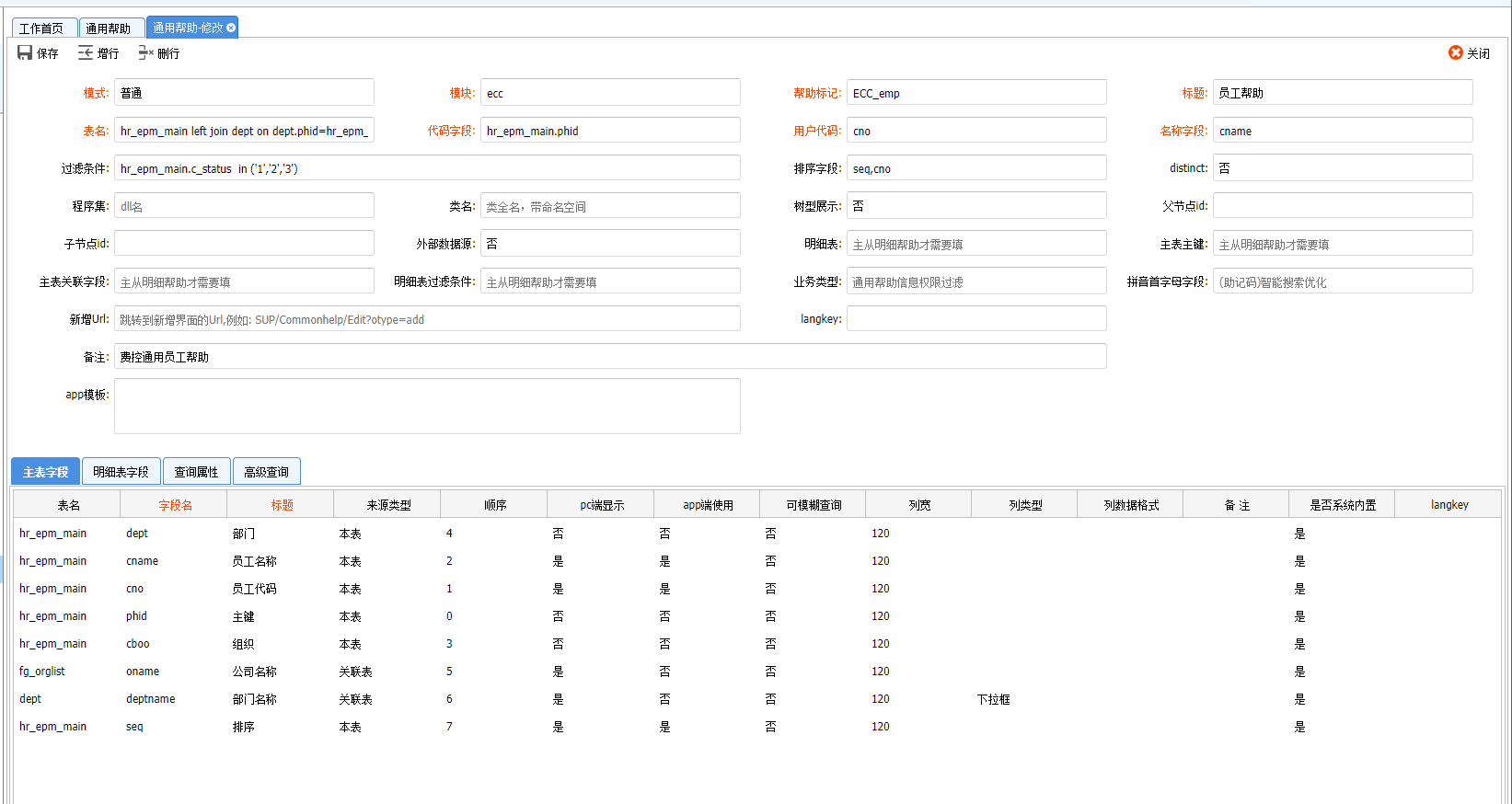
Task: Click the 增行 add-row icon
Action: pos(86,52)
